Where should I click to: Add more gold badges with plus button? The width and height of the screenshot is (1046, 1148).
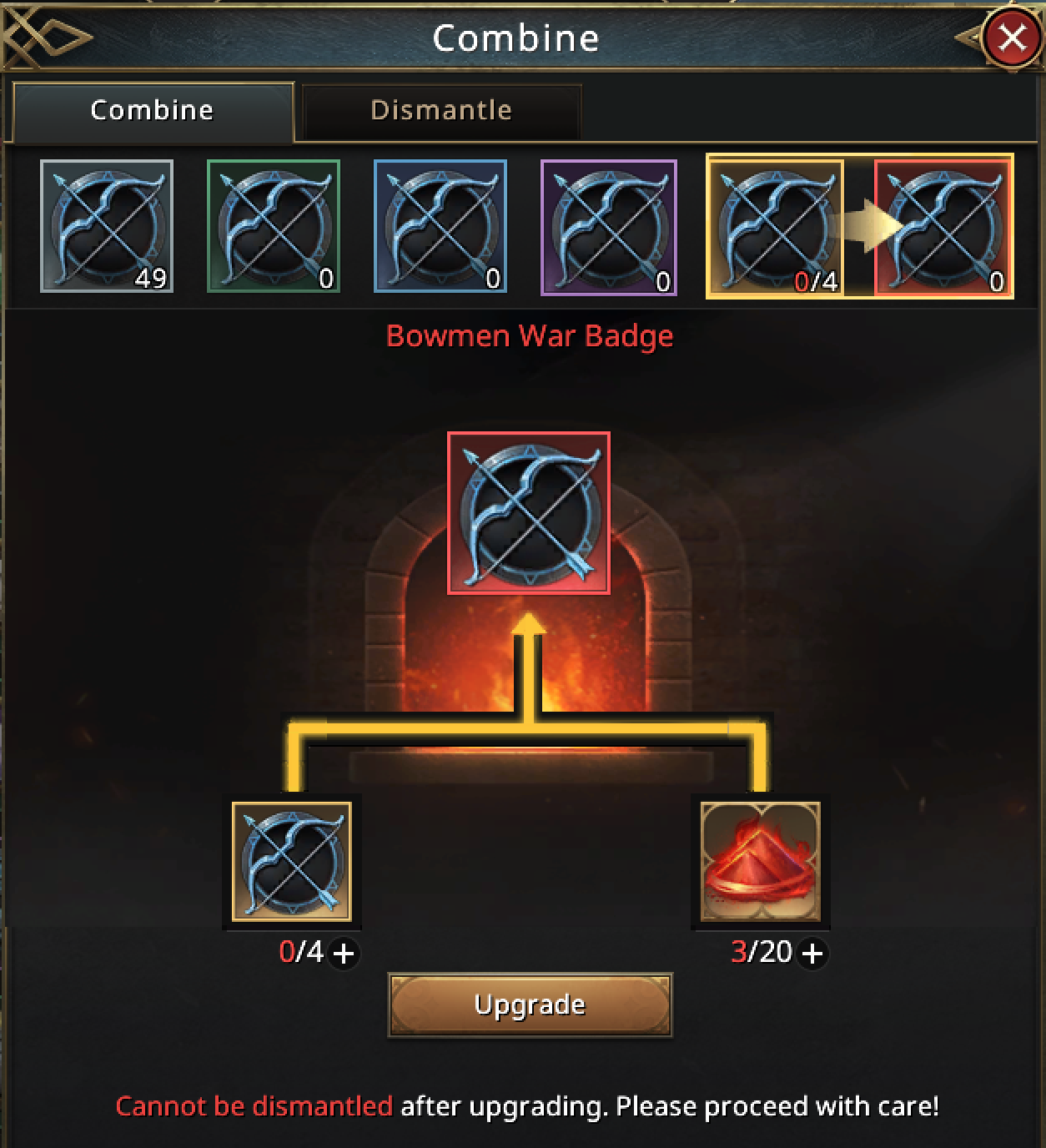pyautogui.click(x=344, y=953)
